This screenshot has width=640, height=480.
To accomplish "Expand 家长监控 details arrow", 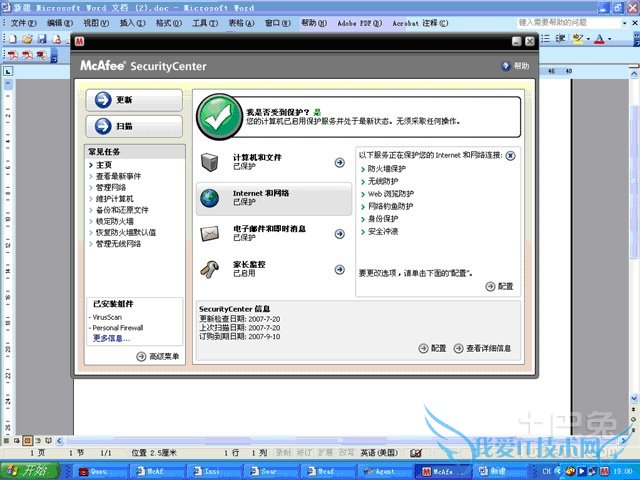I will coord(340,269).
